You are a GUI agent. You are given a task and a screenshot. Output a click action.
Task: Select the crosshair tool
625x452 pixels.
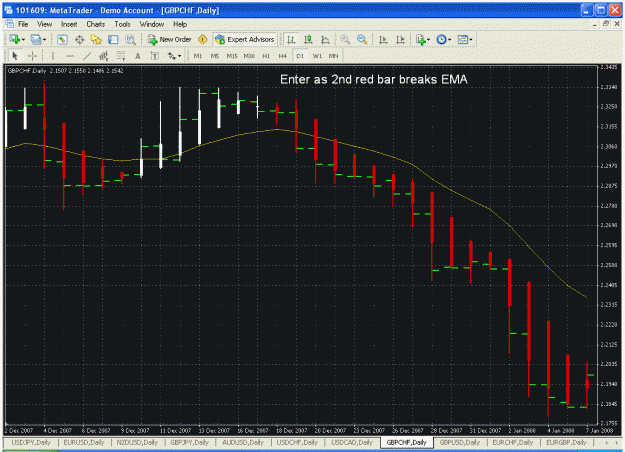(32, 56)
